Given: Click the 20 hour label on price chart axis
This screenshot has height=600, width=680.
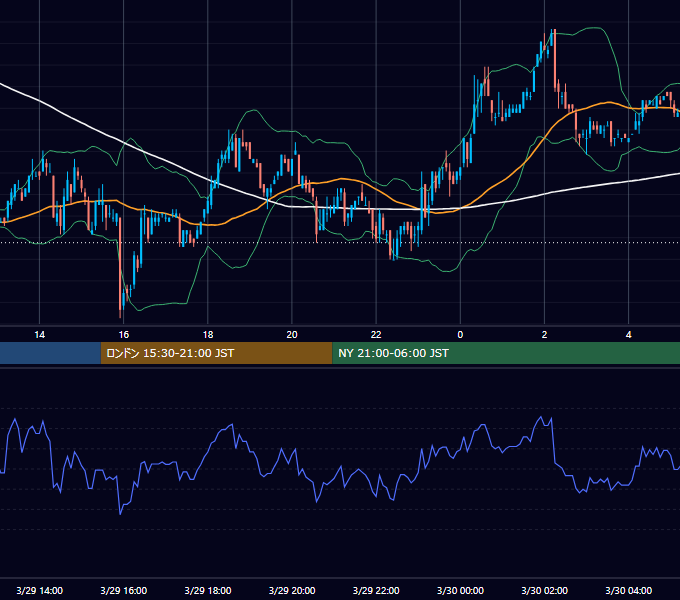Looking at the screenshot, I should click(292, 335).
